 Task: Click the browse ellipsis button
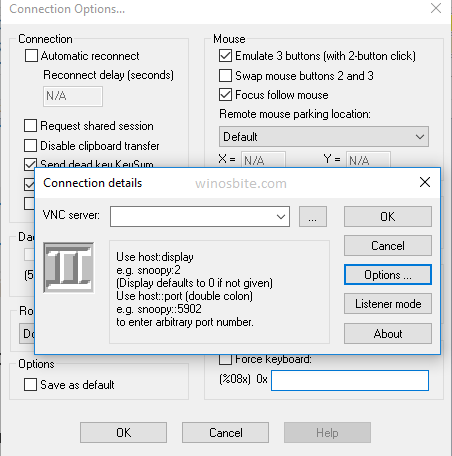point(313,216)
